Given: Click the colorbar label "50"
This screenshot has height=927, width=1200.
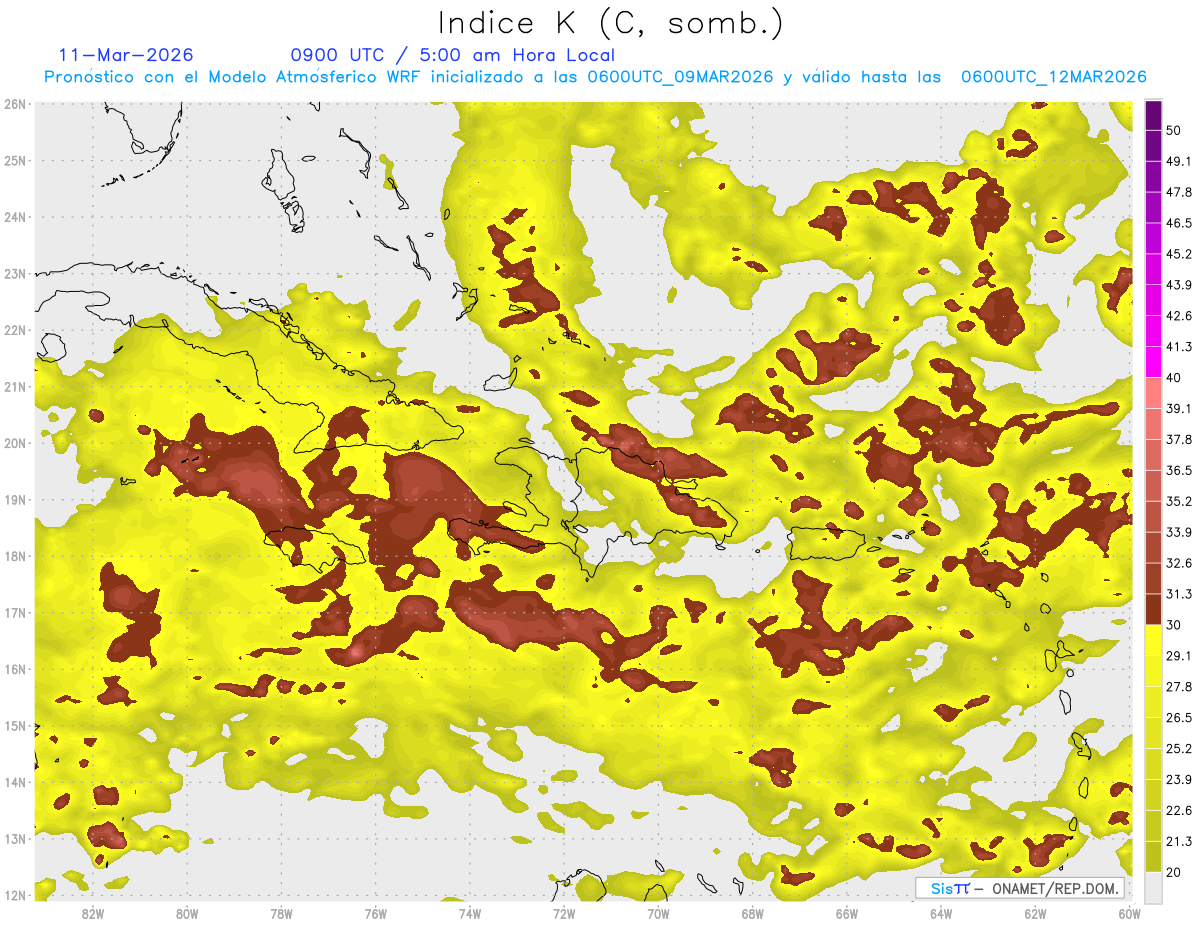Looking at the screenshot, I should [1174, 130].
